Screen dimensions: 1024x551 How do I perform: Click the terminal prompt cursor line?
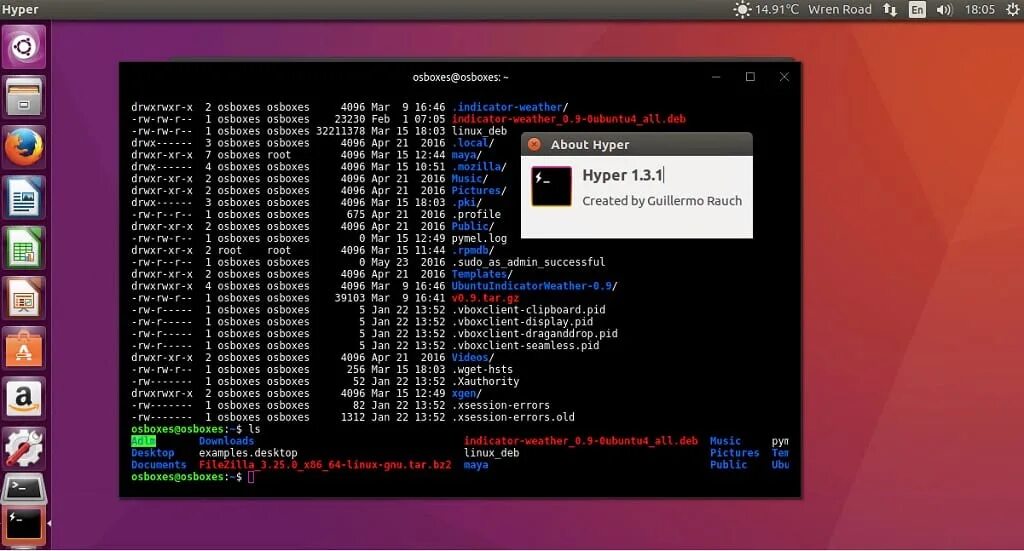pyautogui.click(x=193, y=477)
